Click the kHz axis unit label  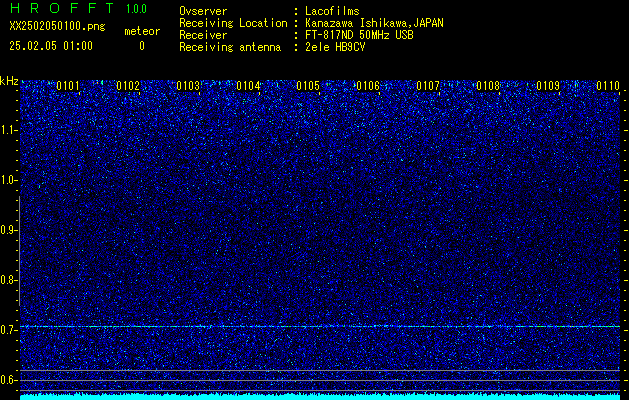coord(9,81)
